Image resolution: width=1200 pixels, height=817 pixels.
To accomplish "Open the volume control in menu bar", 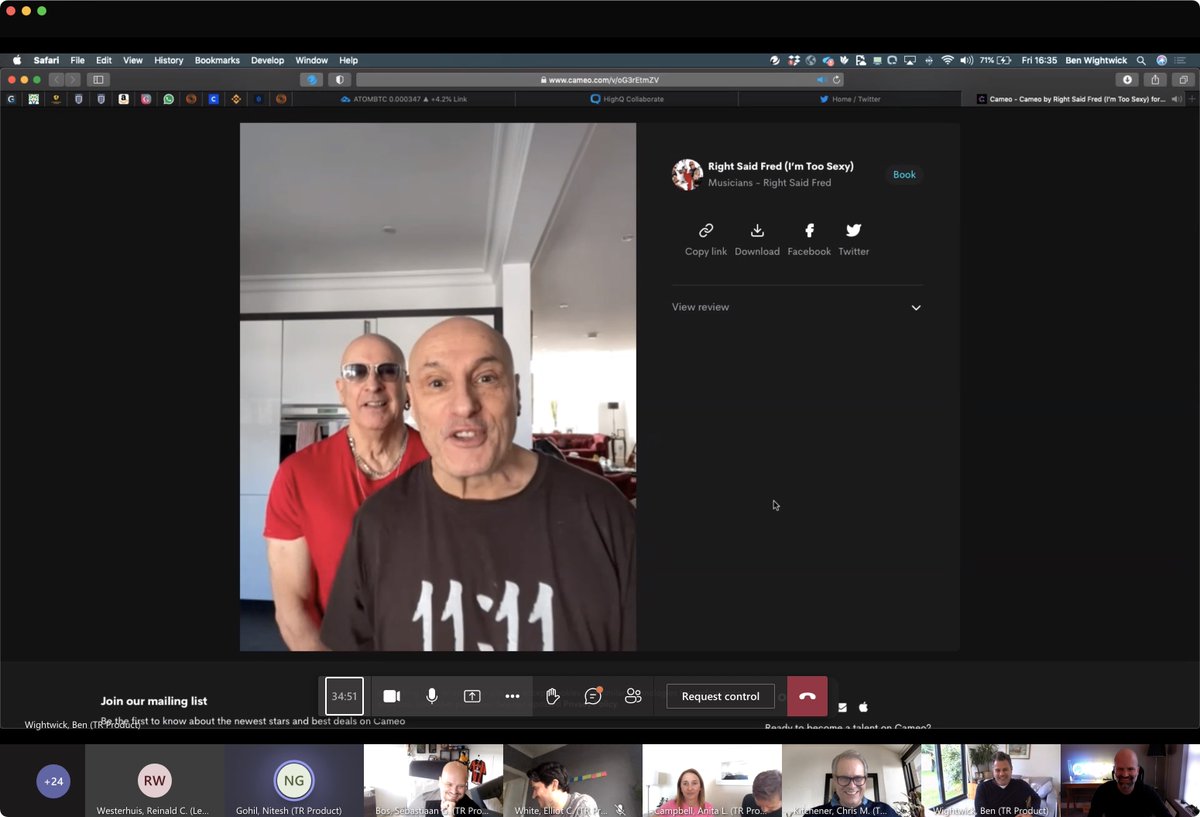I will tap(966, 60).
